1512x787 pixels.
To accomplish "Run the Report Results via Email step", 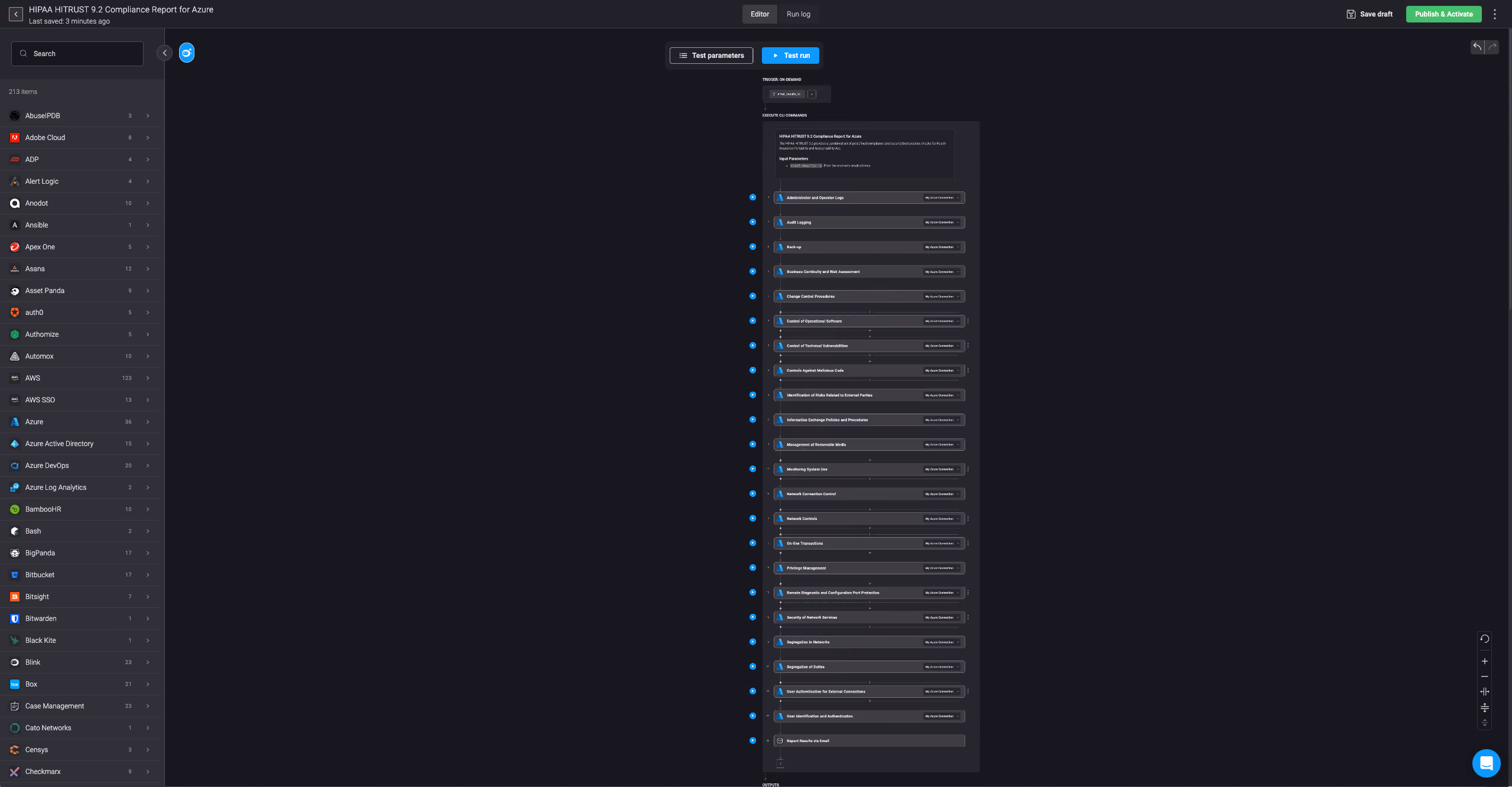I will (x=752, y=740).
